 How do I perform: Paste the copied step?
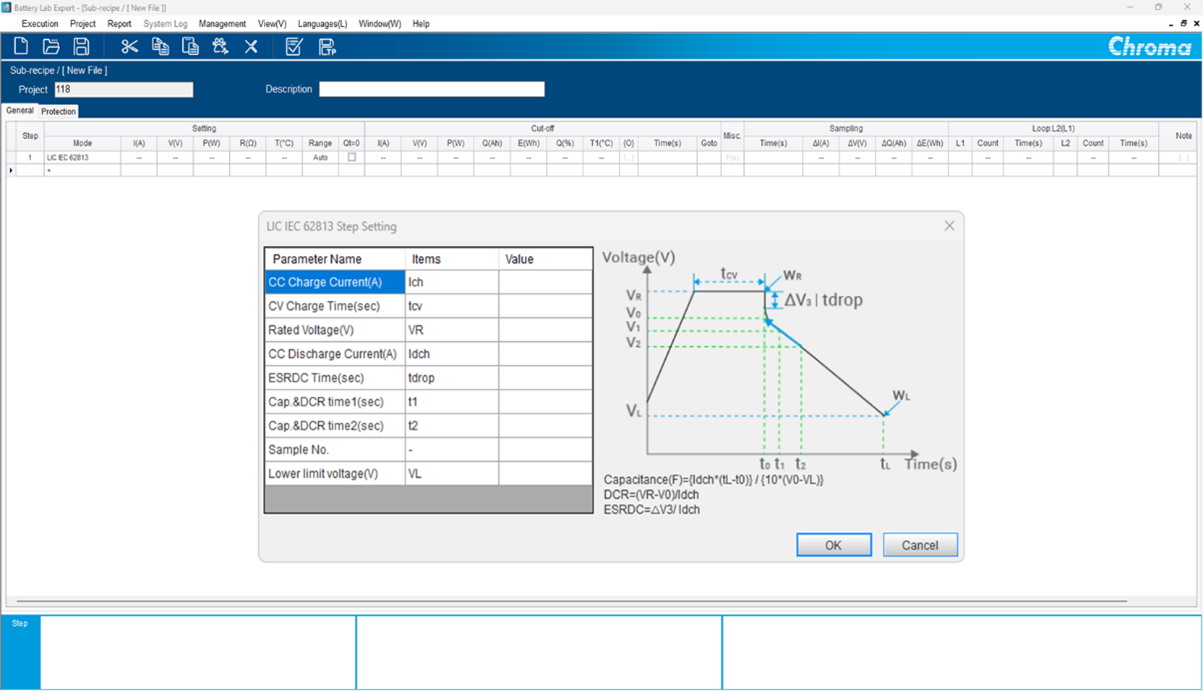190,46
